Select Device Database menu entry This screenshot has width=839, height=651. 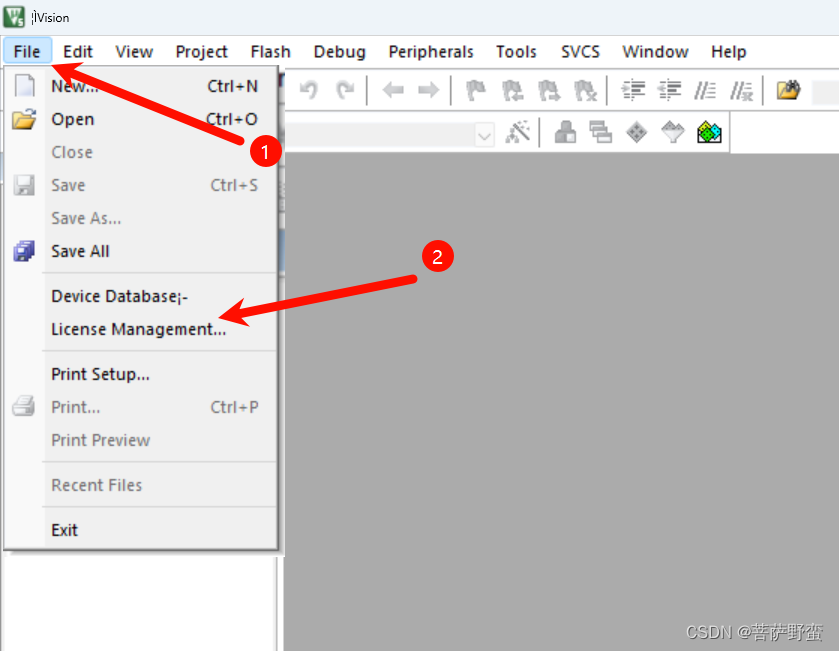(x=141, y=296)
